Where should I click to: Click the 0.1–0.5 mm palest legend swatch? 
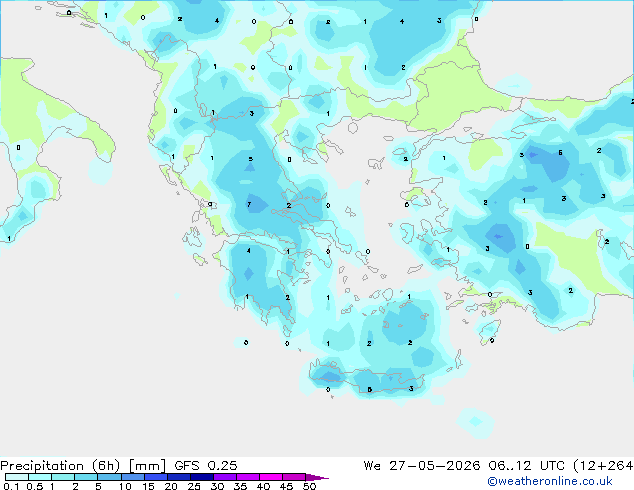click(x=17, y=477)
